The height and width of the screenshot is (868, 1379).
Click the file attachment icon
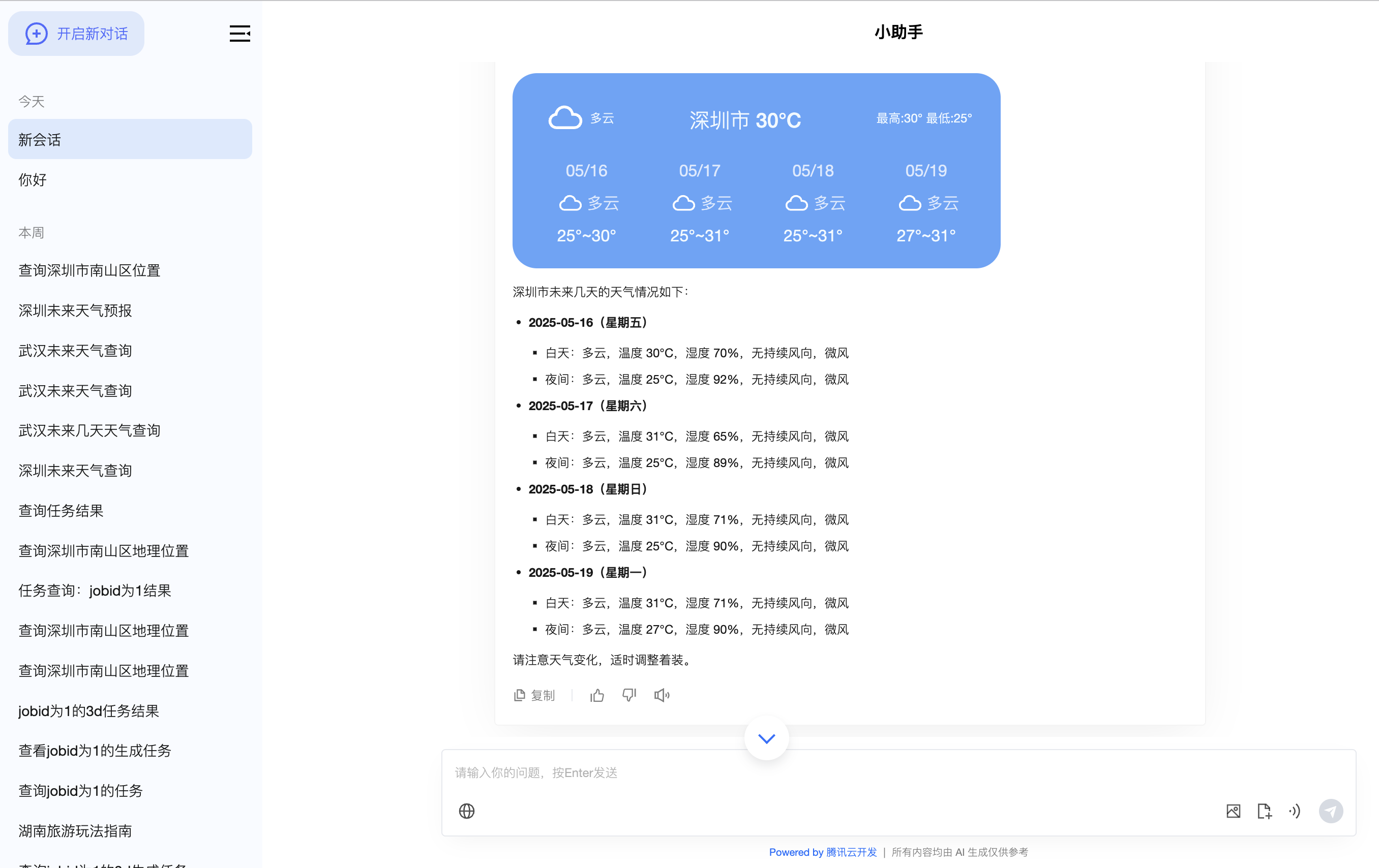point(1264,811)
